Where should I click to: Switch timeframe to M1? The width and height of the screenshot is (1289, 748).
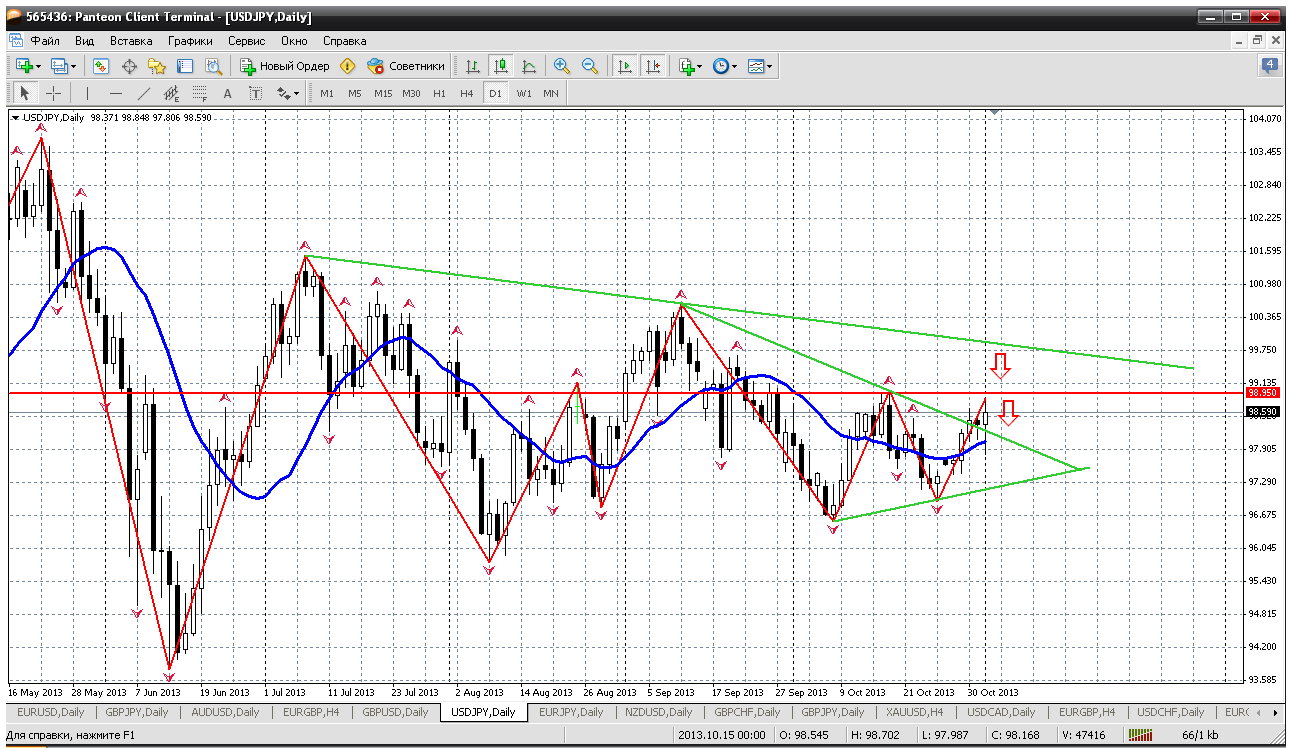[x=327, y=93]
